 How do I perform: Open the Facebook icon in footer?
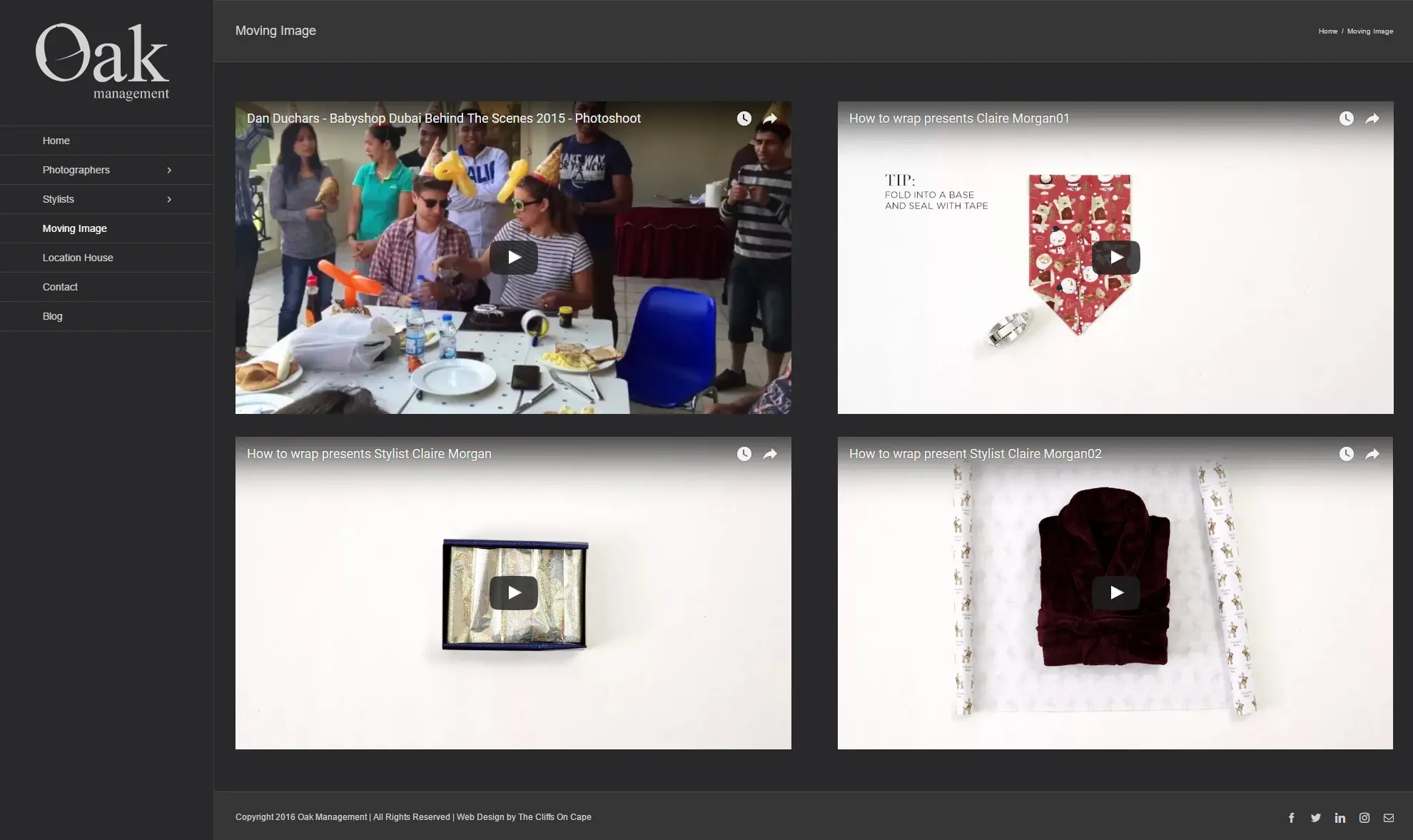click(1291, 818)
